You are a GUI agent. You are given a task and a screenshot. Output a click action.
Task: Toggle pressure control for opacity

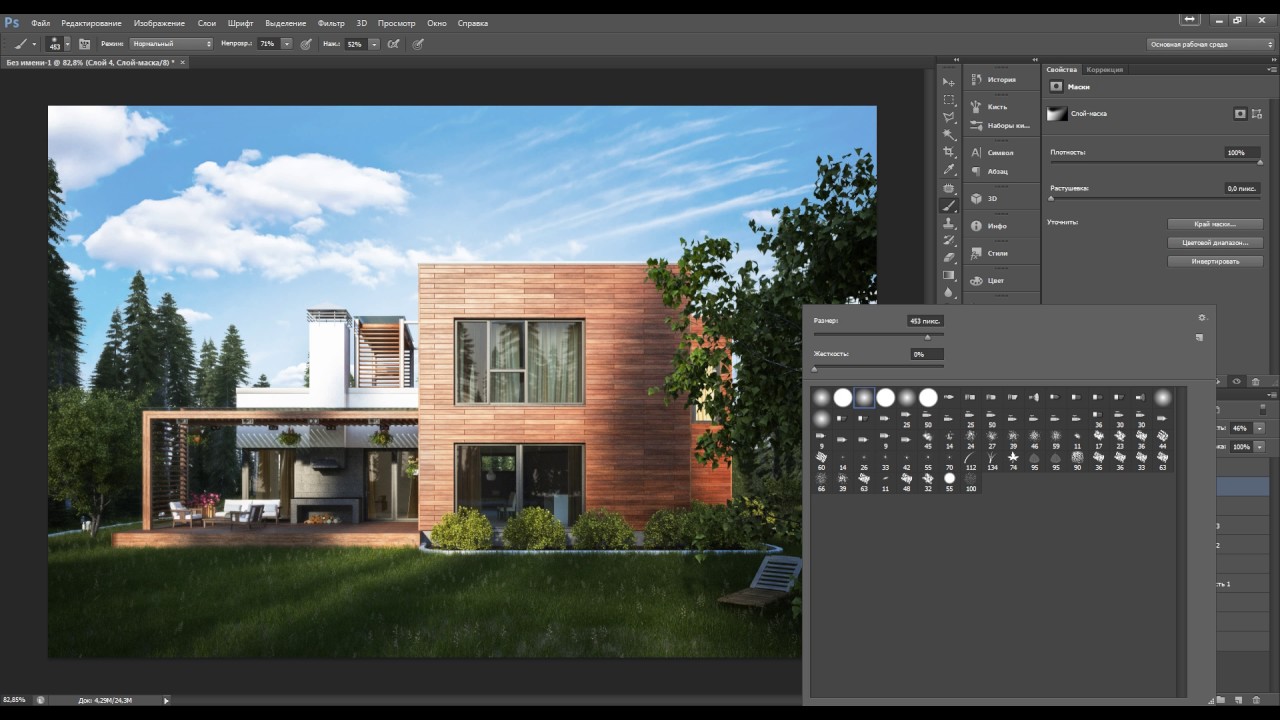tap(306, 44)
